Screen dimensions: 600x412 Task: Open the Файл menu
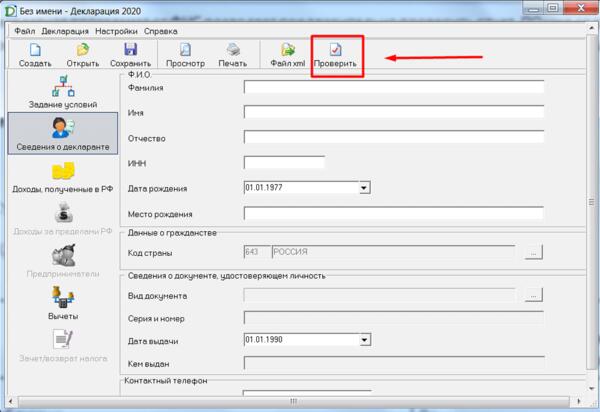coord(24,31)
